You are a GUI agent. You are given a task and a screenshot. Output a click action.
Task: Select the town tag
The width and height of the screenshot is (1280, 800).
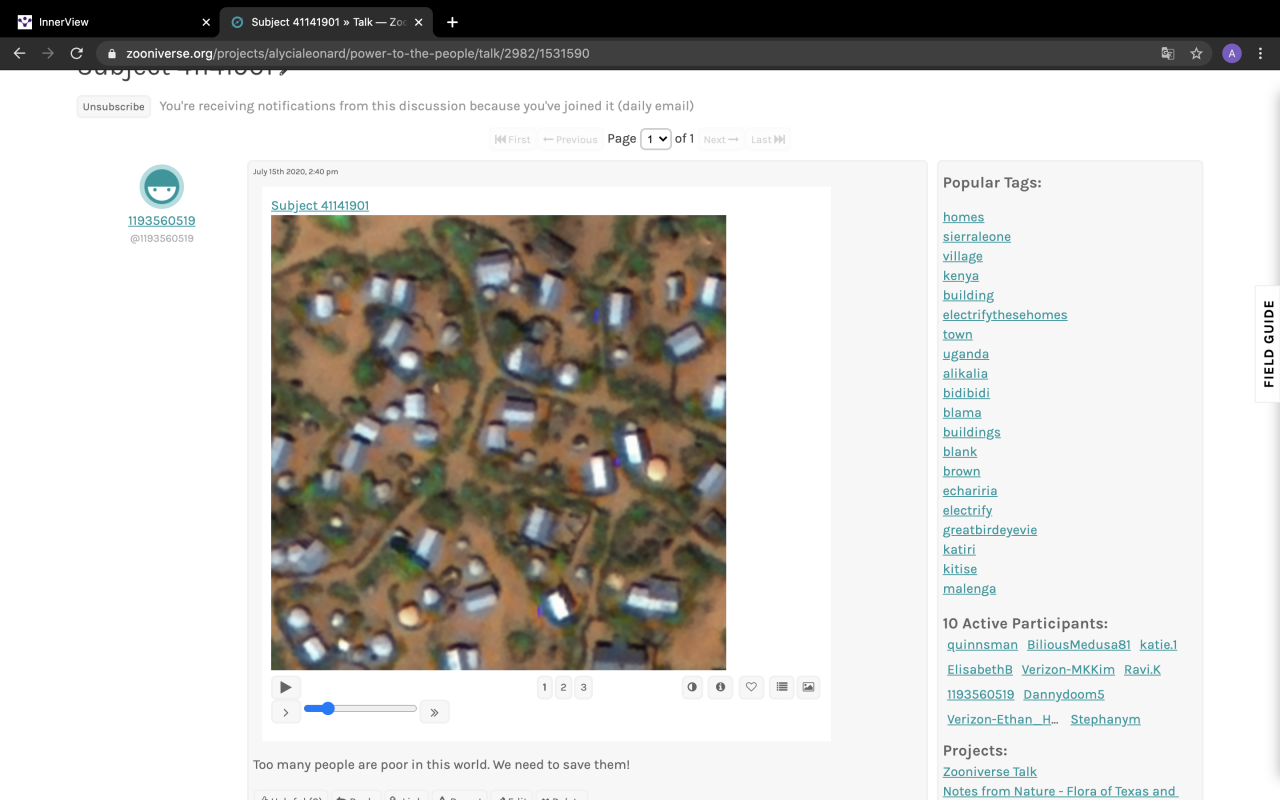coord(957,334)
